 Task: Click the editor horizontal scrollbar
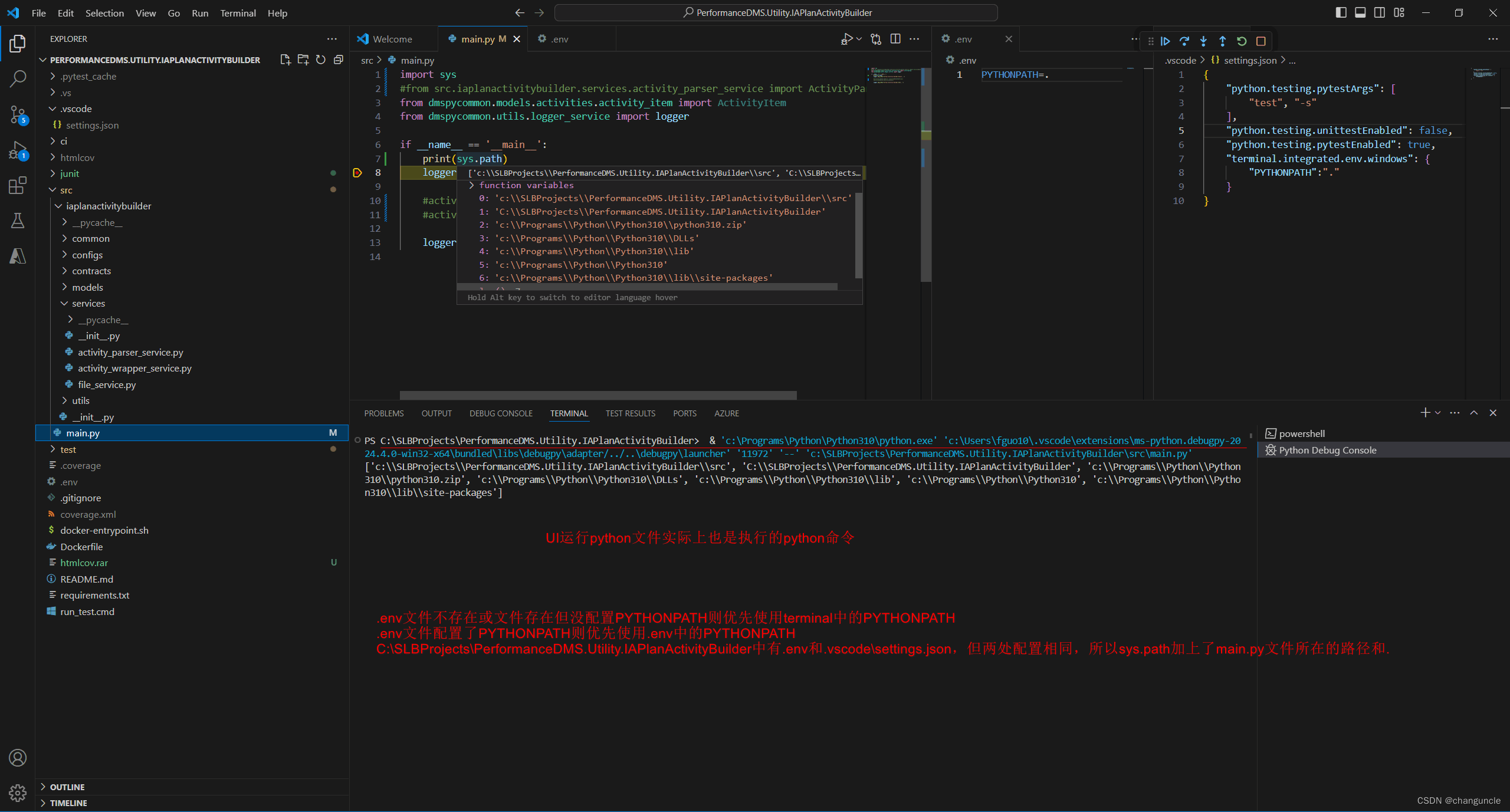pyautogui.click(x=598, y=395)
